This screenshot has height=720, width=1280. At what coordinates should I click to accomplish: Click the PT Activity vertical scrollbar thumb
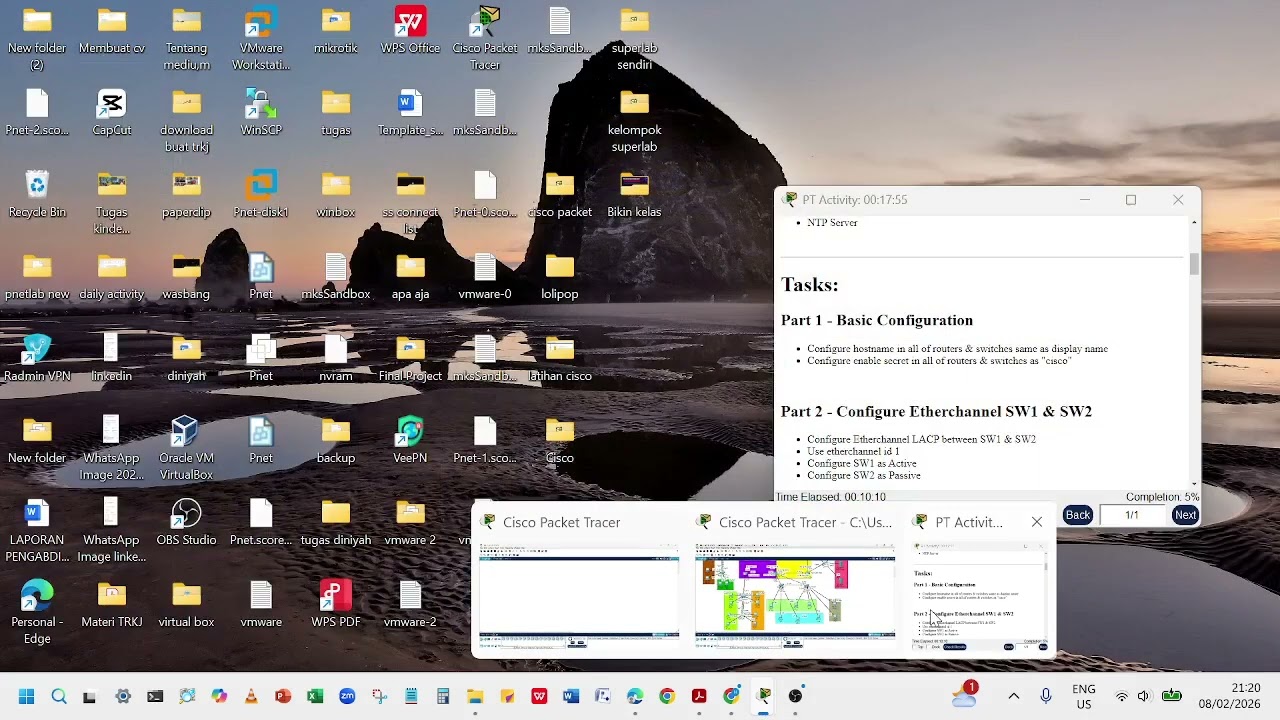click(x=1194, y=263)
